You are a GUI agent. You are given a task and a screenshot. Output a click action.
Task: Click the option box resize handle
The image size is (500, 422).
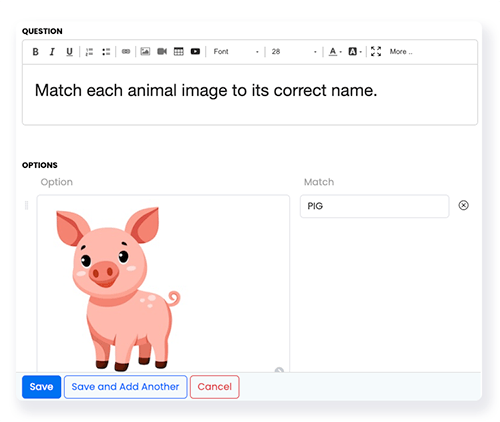[279, 370]
